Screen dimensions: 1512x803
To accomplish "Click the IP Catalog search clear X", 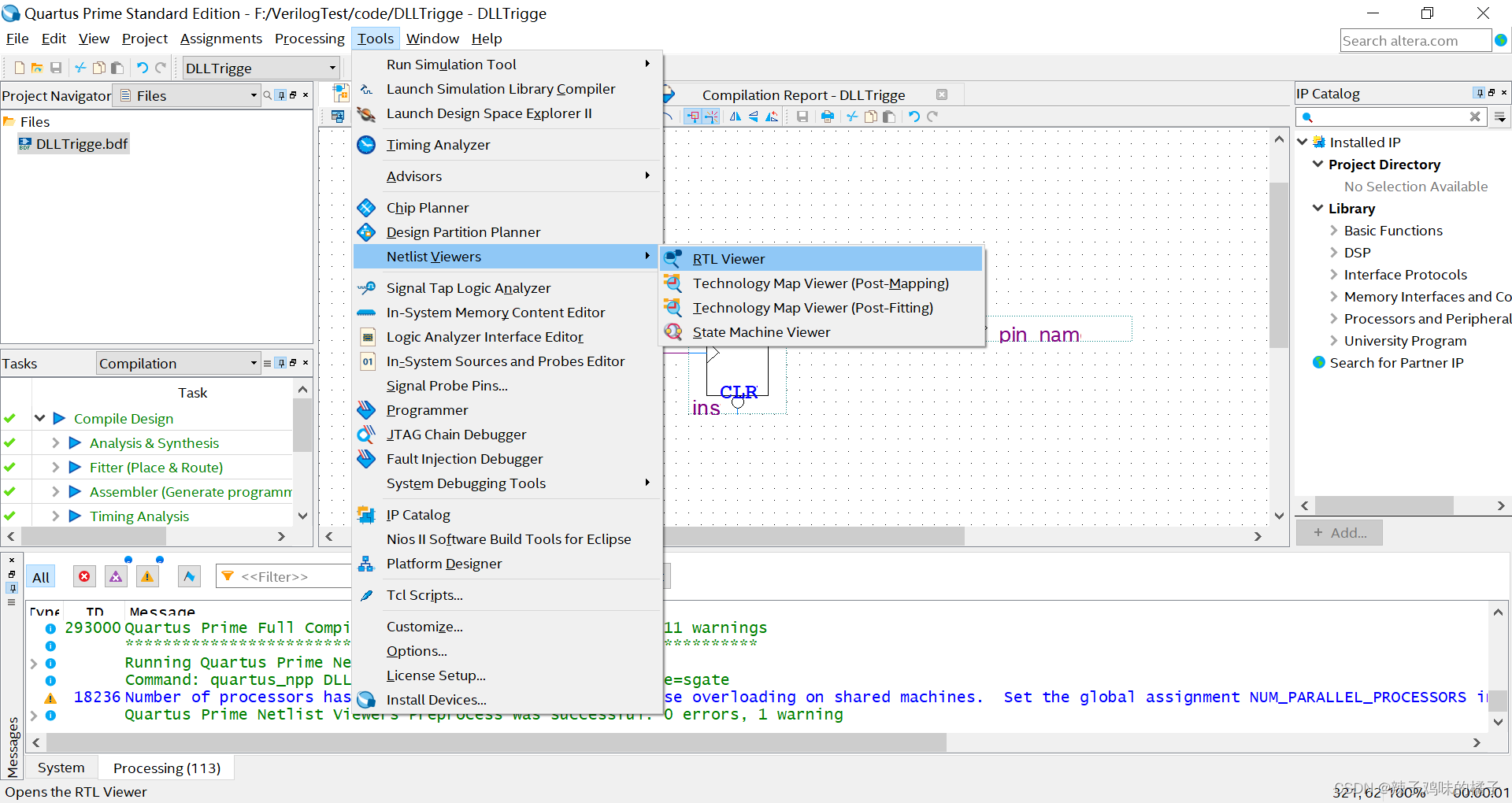I will [1475, 117].
